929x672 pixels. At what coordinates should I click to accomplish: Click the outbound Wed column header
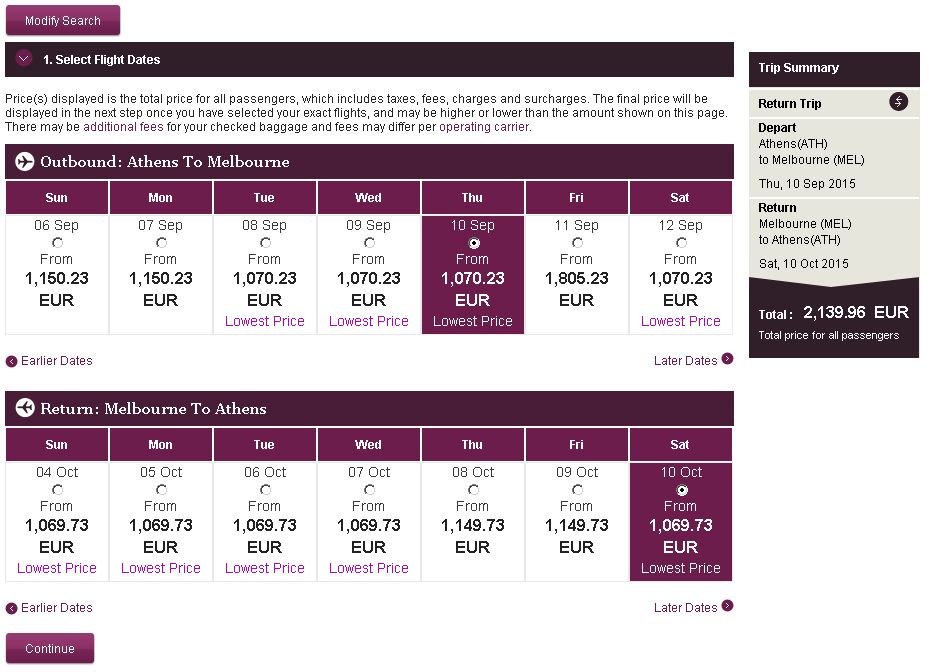(x=369, y=197)
